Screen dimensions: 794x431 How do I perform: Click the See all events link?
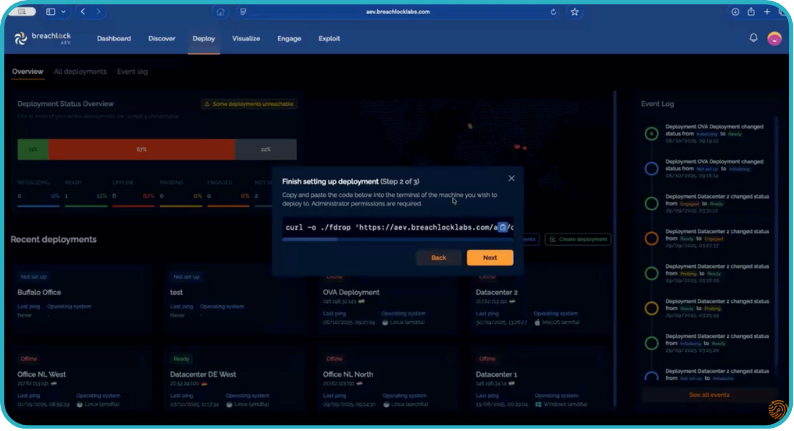(709, 395)
